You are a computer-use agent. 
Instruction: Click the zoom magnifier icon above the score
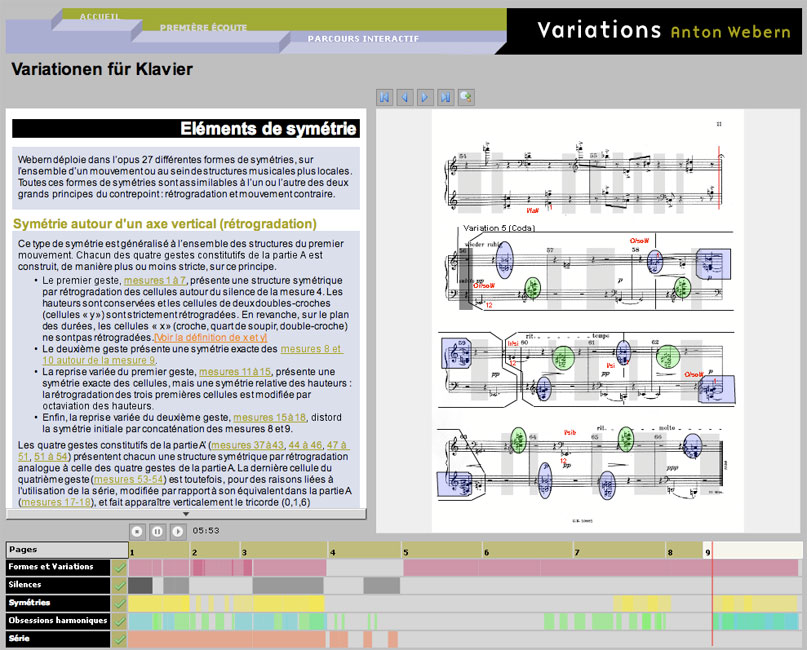click(466, 97)
